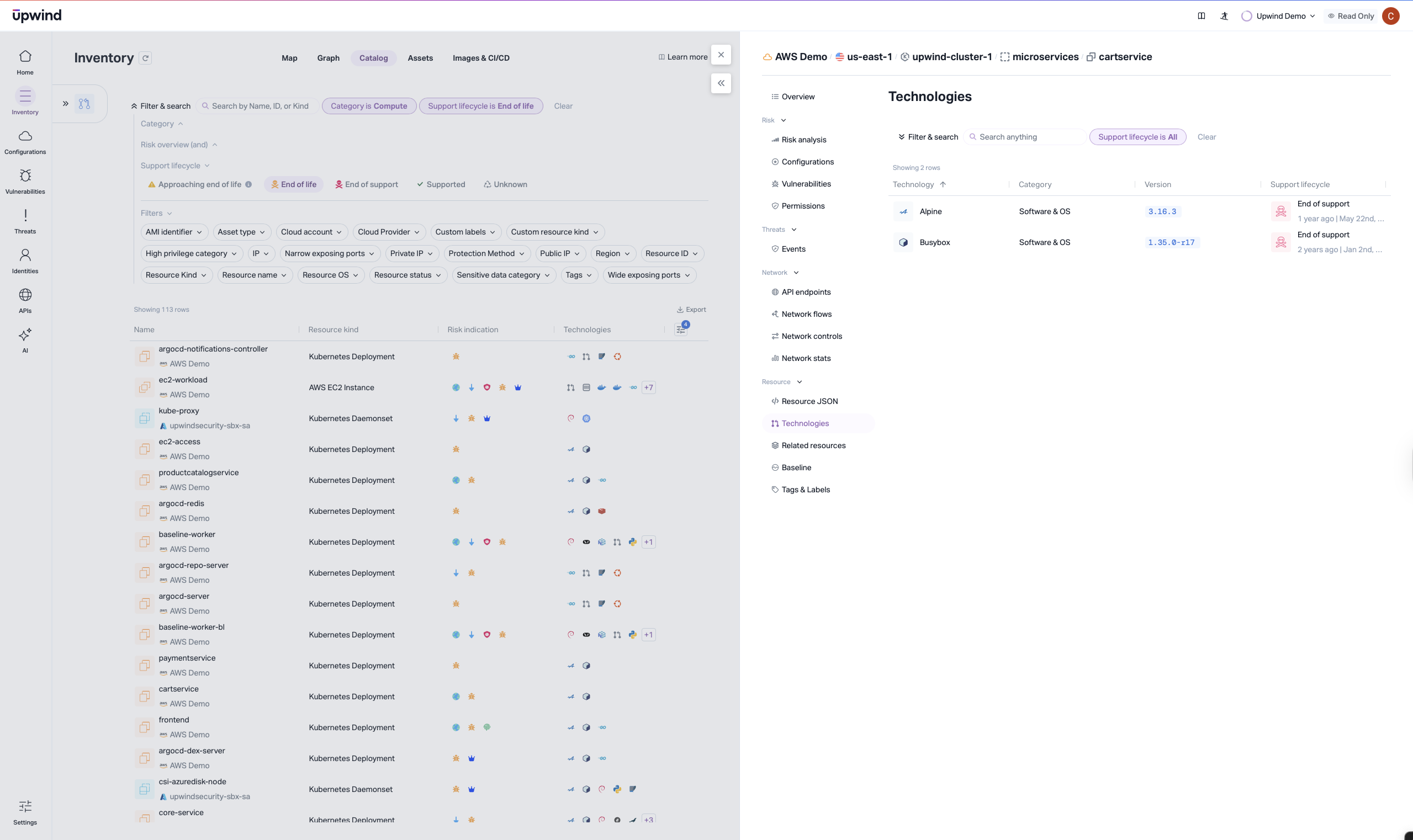1413x840 pixels.
Task: Open the documentation book icon in top bar
Action: tap(1200, 16)
